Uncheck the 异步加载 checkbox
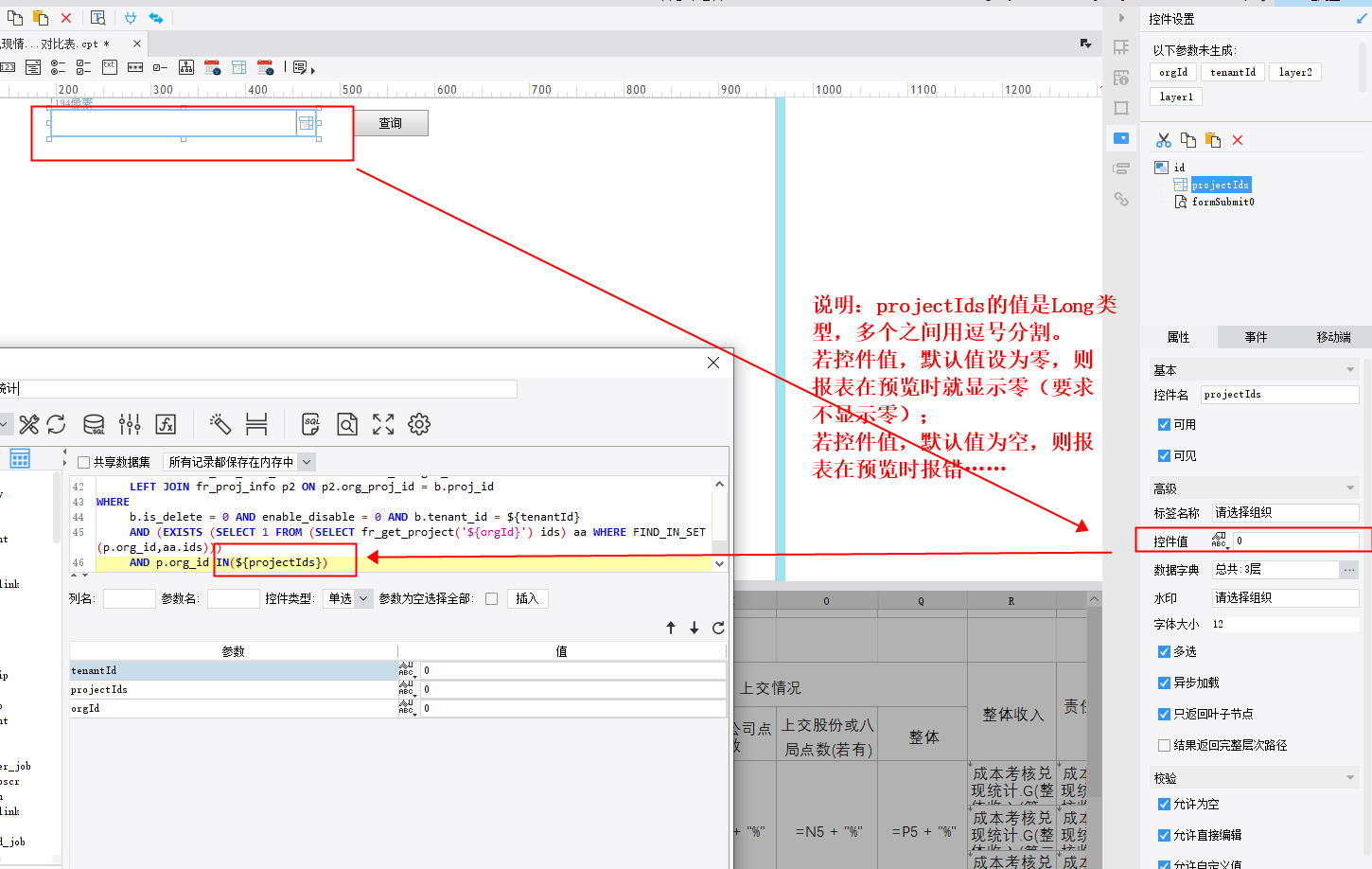 click(1164, 683)
